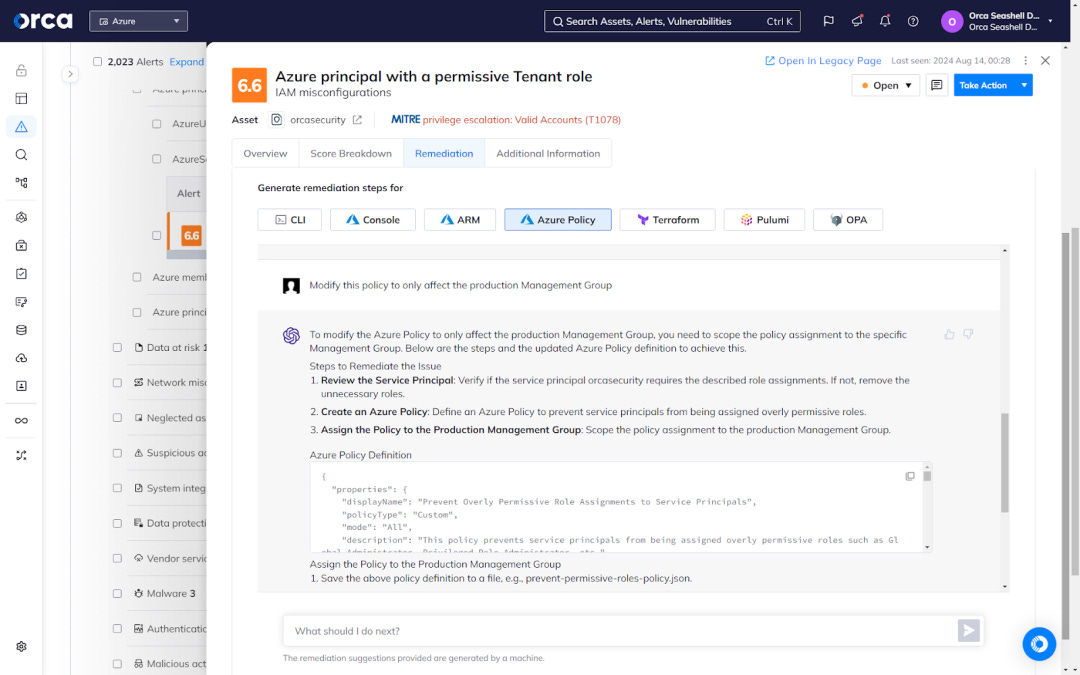1080x675 pixels.
Task: Check the Neglected assets row checkbox
Action: 117,418
